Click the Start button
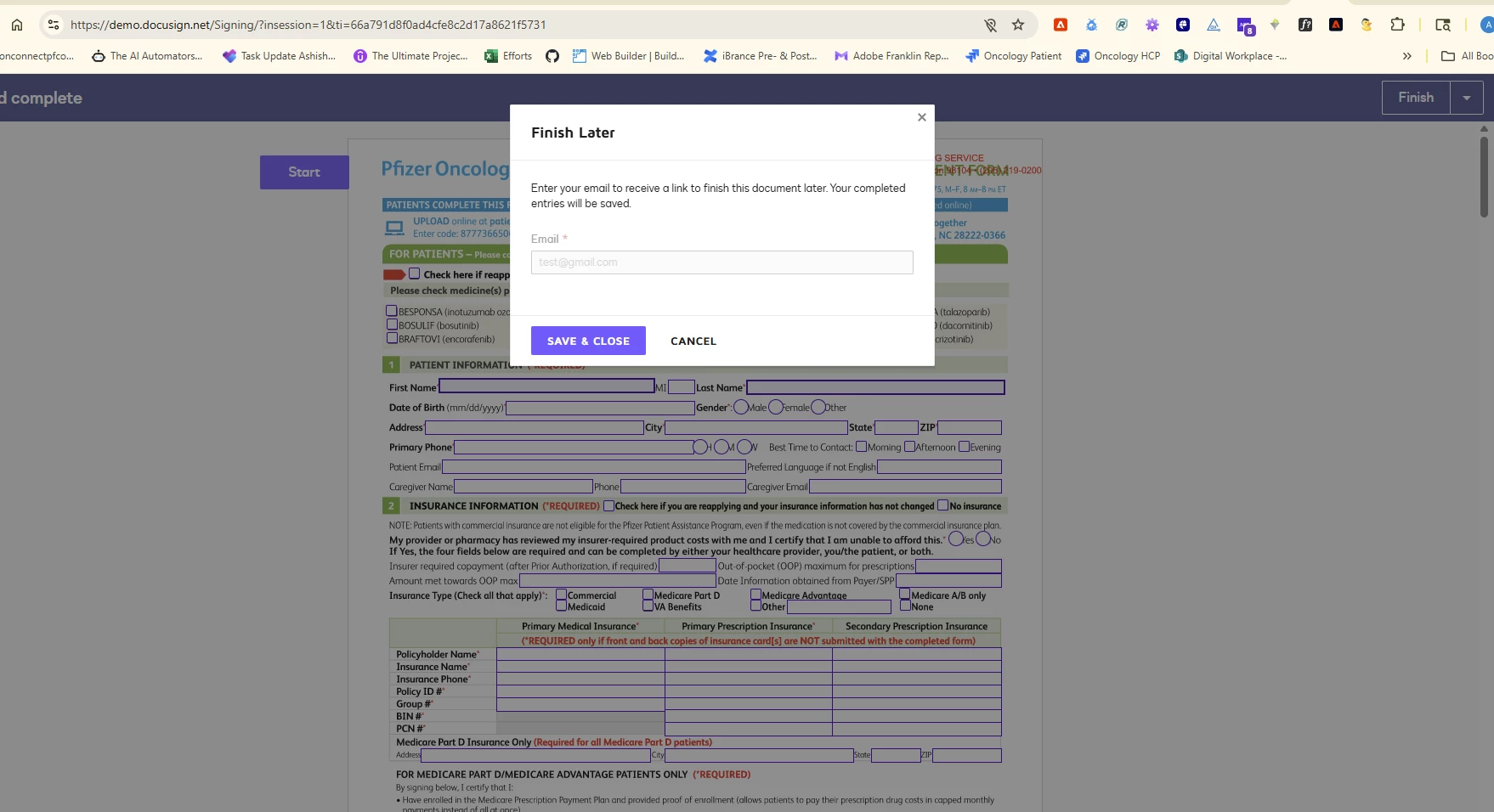The width and height of the screenshot is (1494, 812). pos(304,172)
